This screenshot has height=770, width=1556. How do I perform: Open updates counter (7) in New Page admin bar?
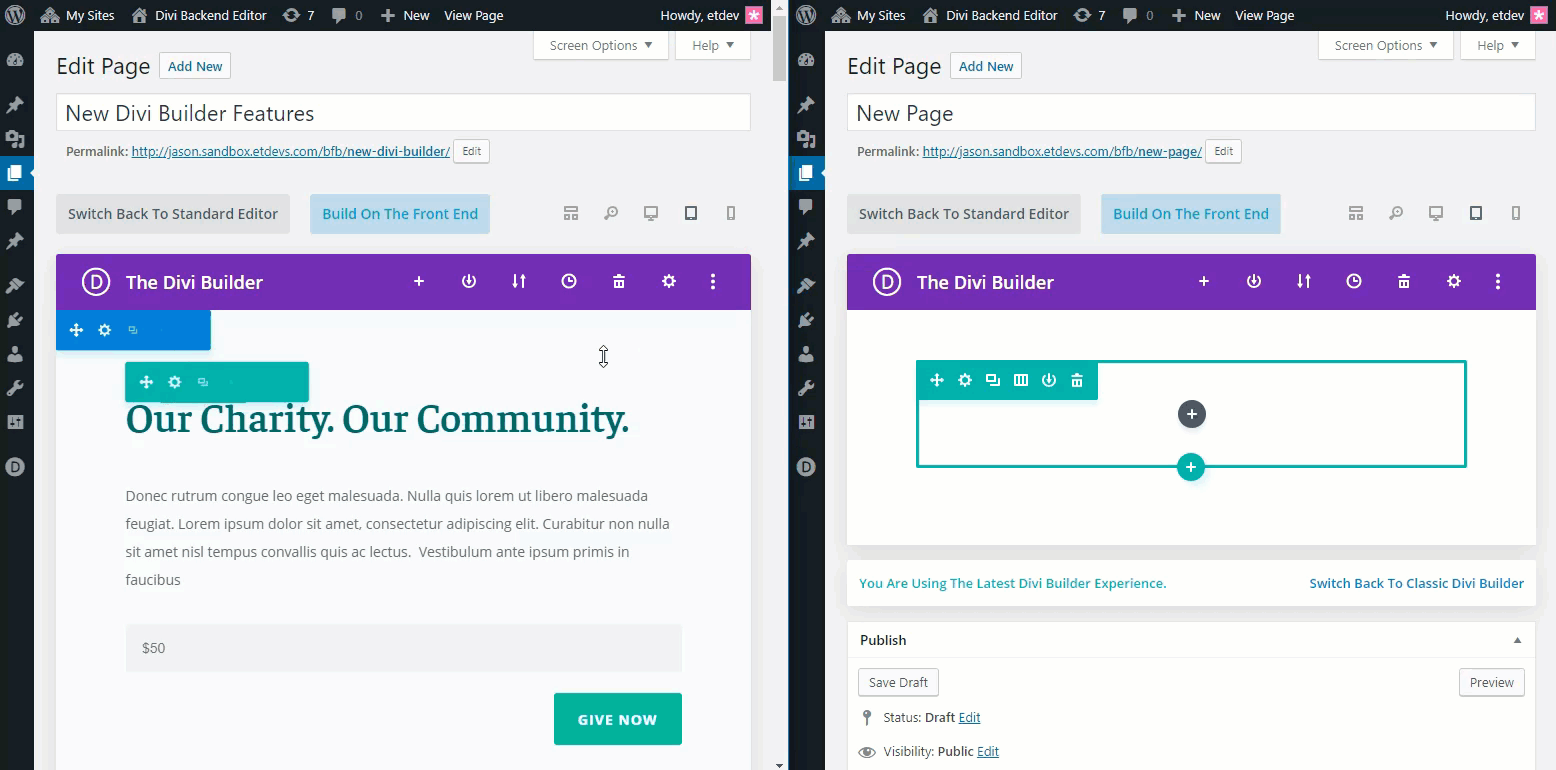pos(1088,15)
